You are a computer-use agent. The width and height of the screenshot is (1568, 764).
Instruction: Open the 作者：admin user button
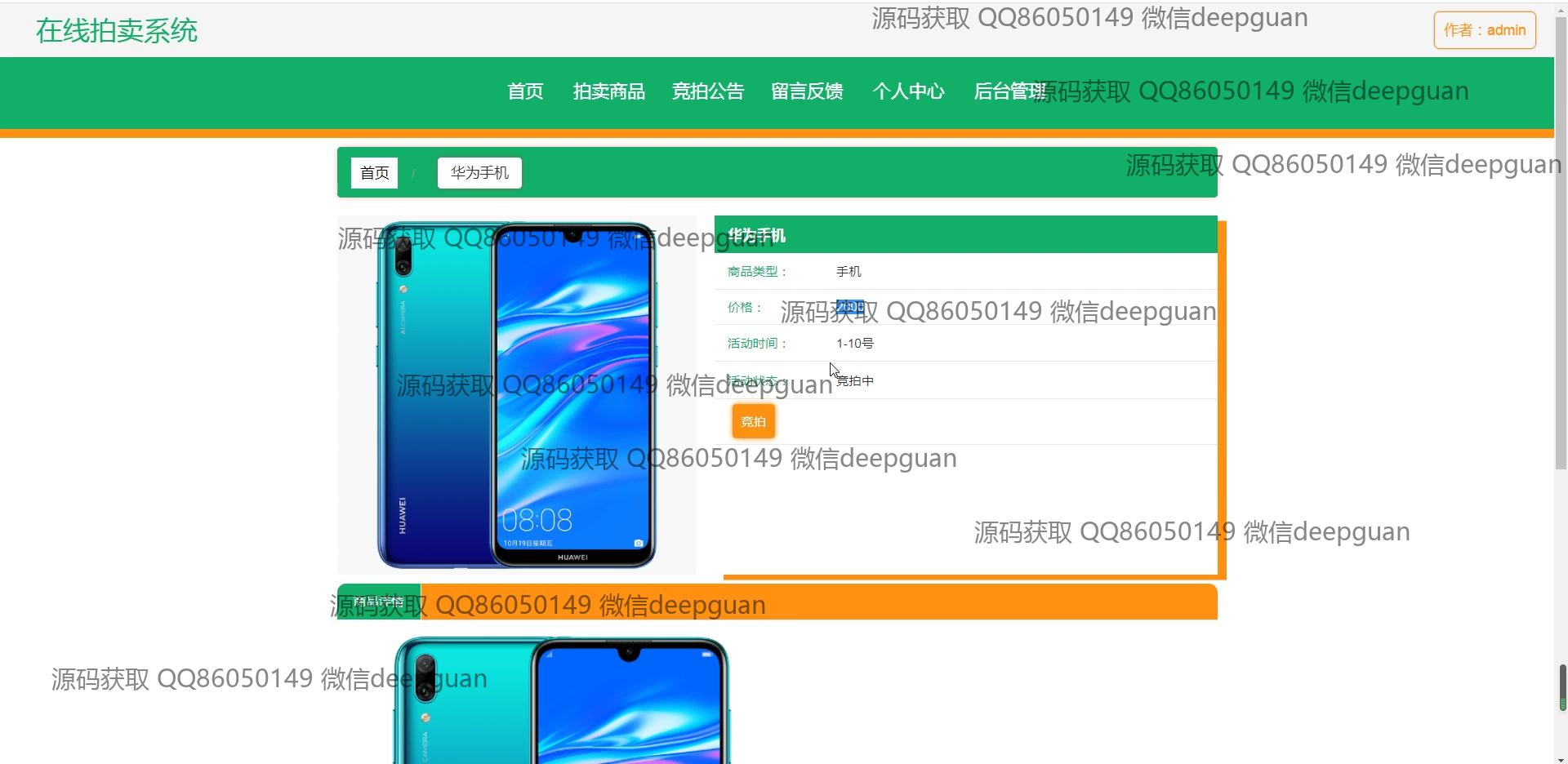pos(1485,30)
